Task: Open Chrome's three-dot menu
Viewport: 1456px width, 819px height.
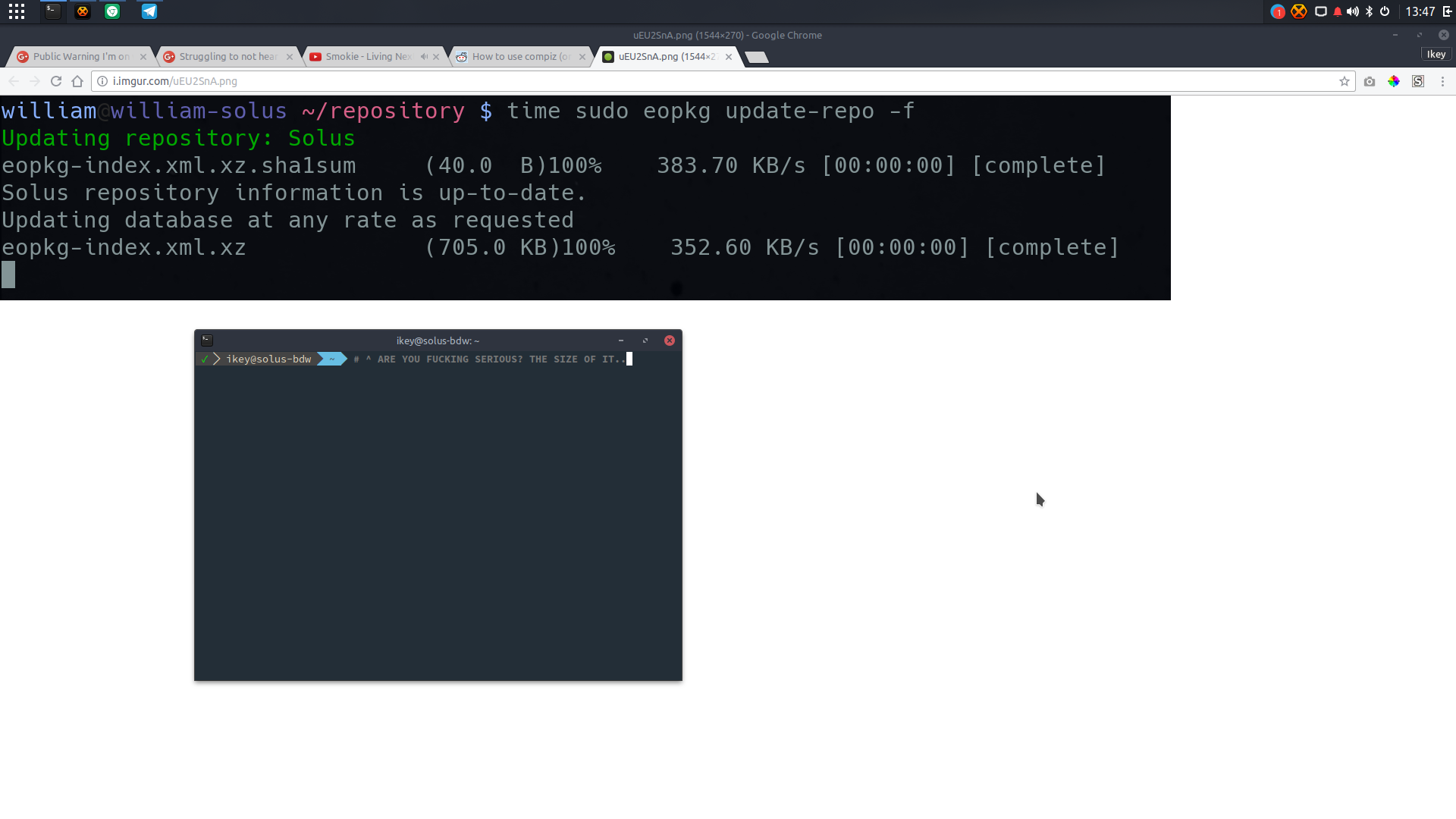Action: click(x=1443, y=81)
